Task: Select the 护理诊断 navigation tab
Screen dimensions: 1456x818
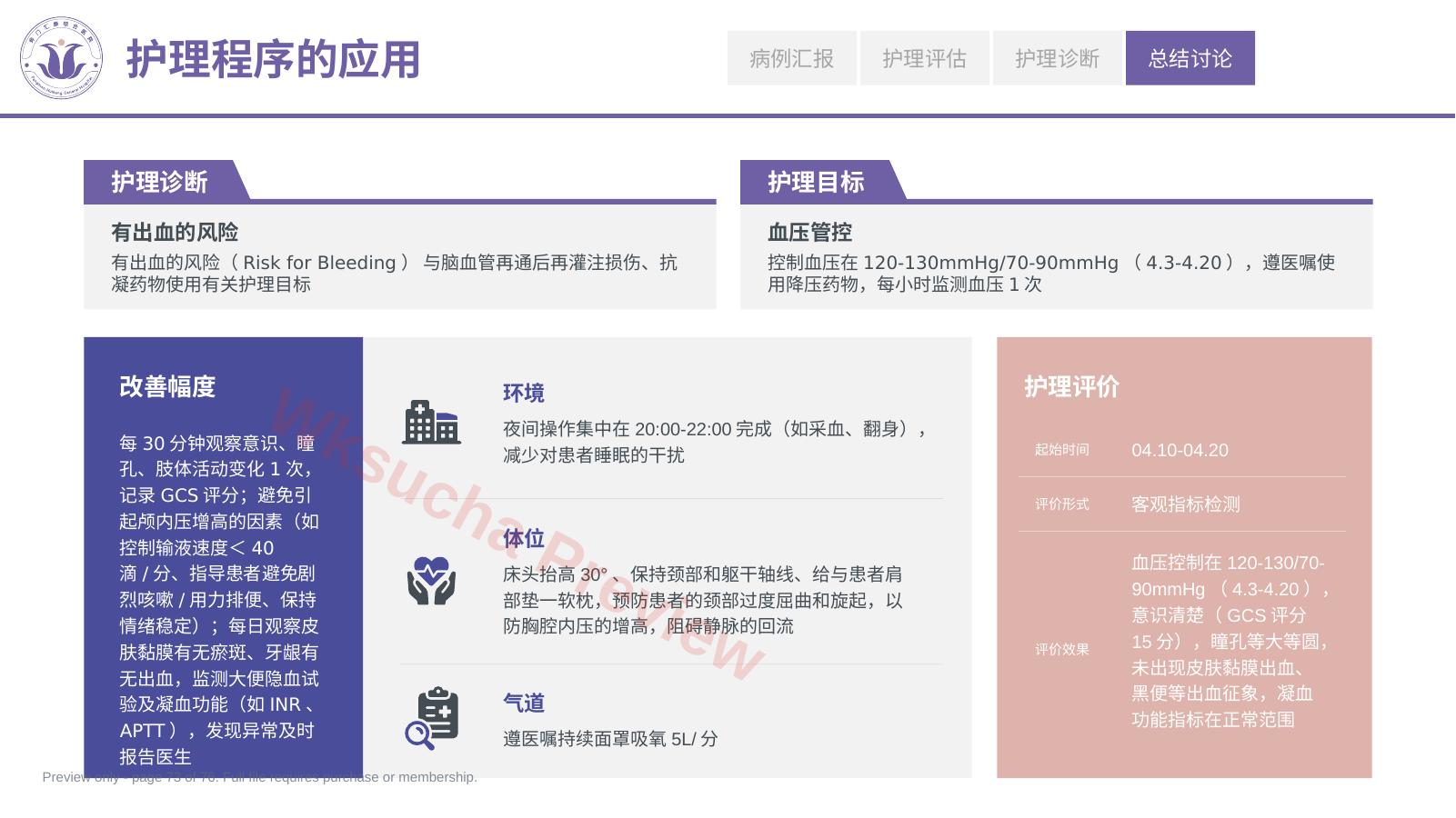Action: pyautogui.click(x=1057, y=58)
